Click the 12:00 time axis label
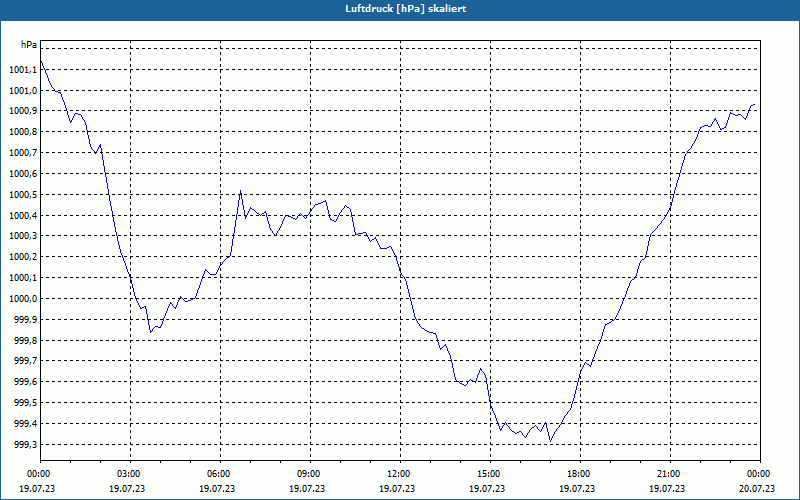800x500 pixels. [x=398, y=474]
